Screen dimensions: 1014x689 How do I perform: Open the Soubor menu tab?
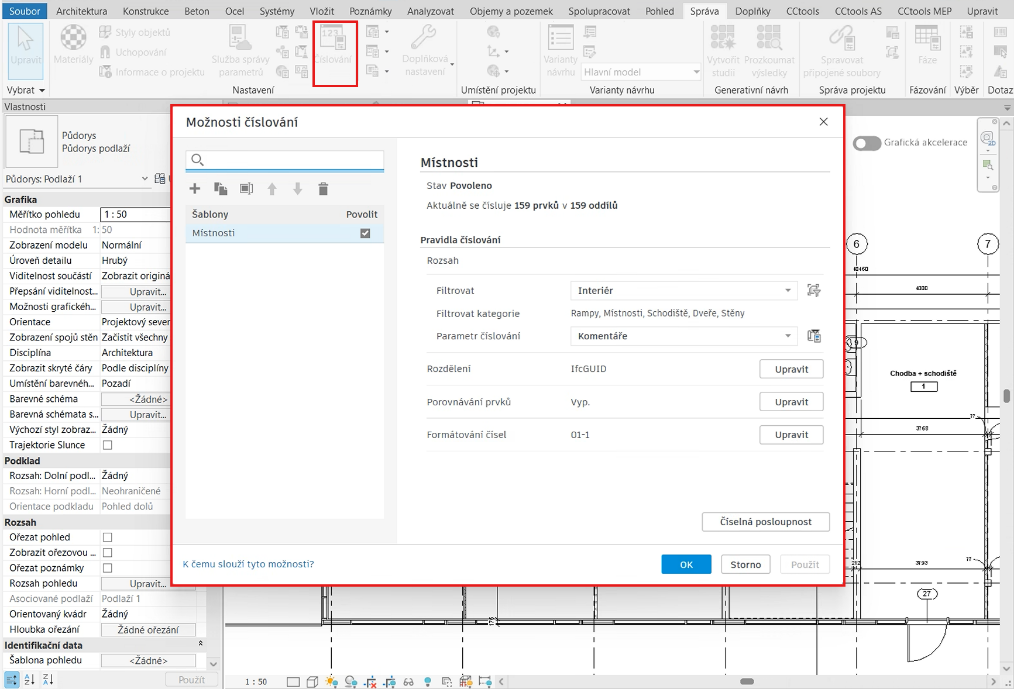(x=24, y=10)
